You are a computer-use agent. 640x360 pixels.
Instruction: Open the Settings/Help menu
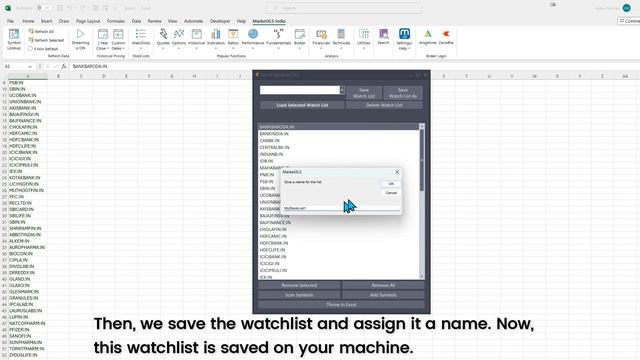(x=404, y=40)
